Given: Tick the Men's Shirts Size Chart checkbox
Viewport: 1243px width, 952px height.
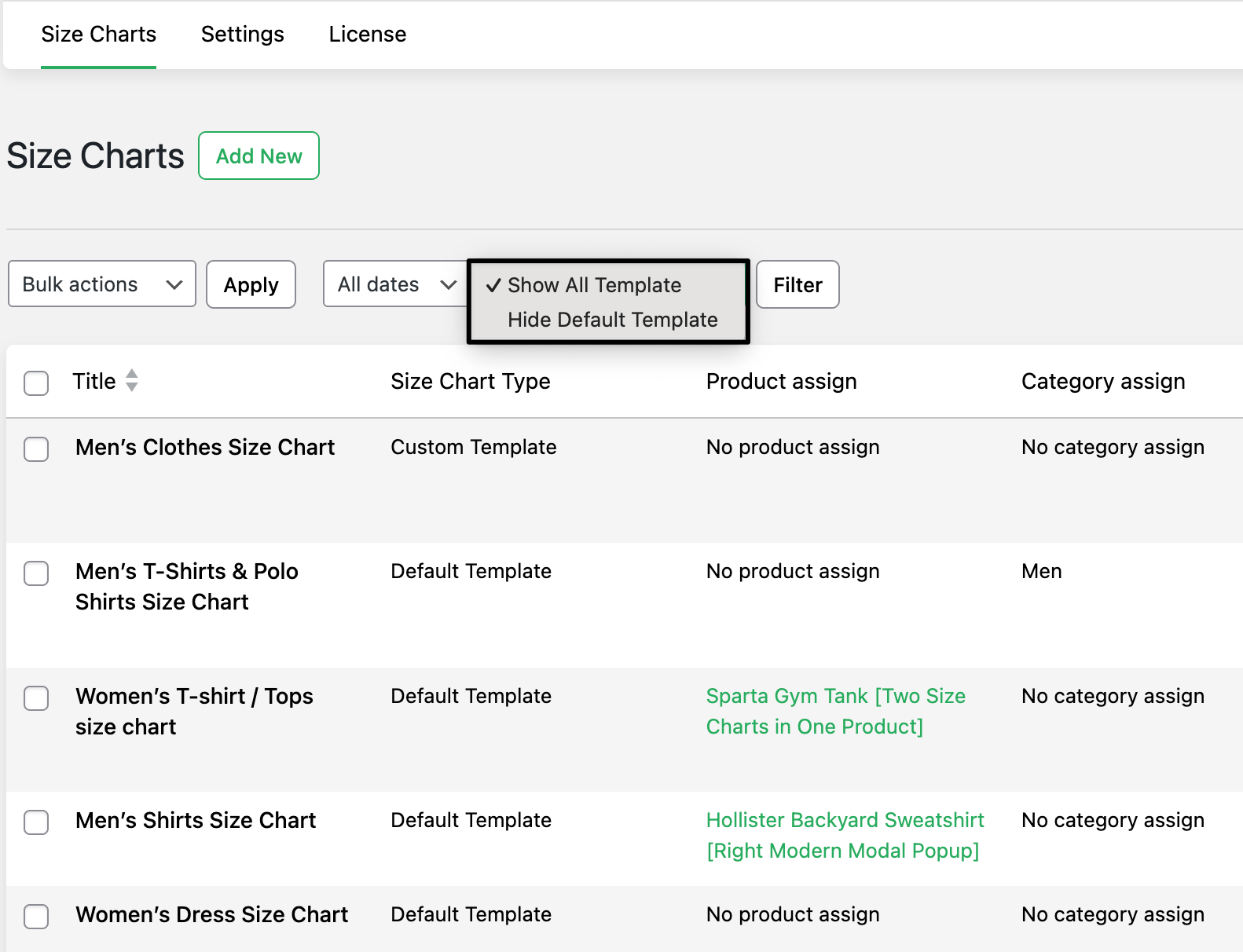Looking at the screenshot, I should pyautogui.click(x=36, y=822).
